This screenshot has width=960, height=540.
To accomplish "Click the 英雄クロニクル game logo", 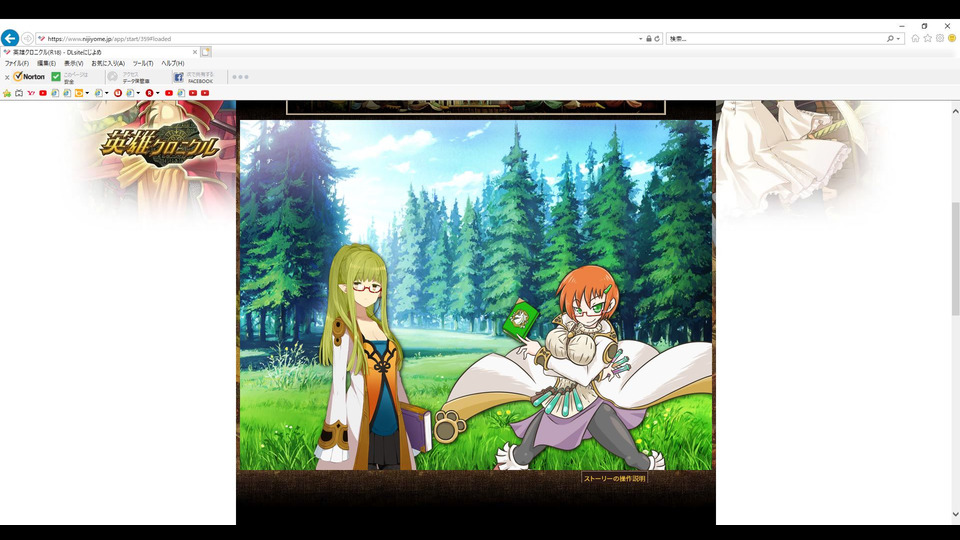I will (x=160, y=144).
